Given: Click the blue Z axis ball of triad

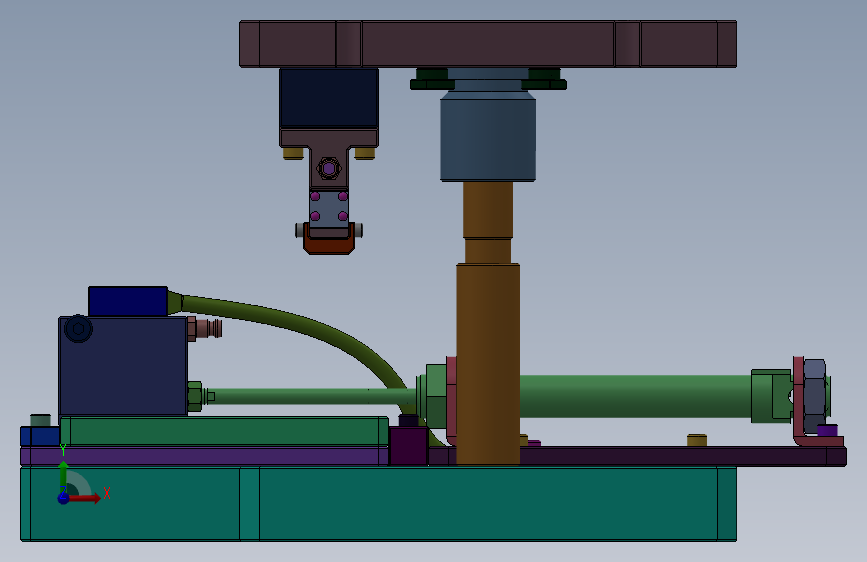Looking at the screenshot, I should [x=64, y=498].
